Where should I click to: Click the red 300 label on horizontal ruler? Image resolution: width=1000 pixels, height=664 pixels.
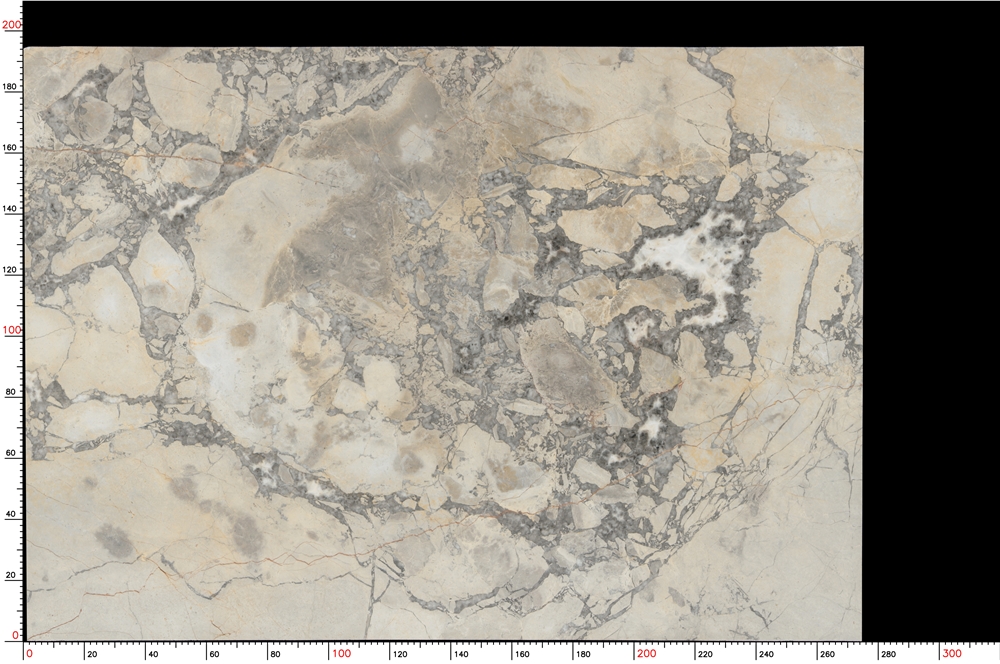952,653
